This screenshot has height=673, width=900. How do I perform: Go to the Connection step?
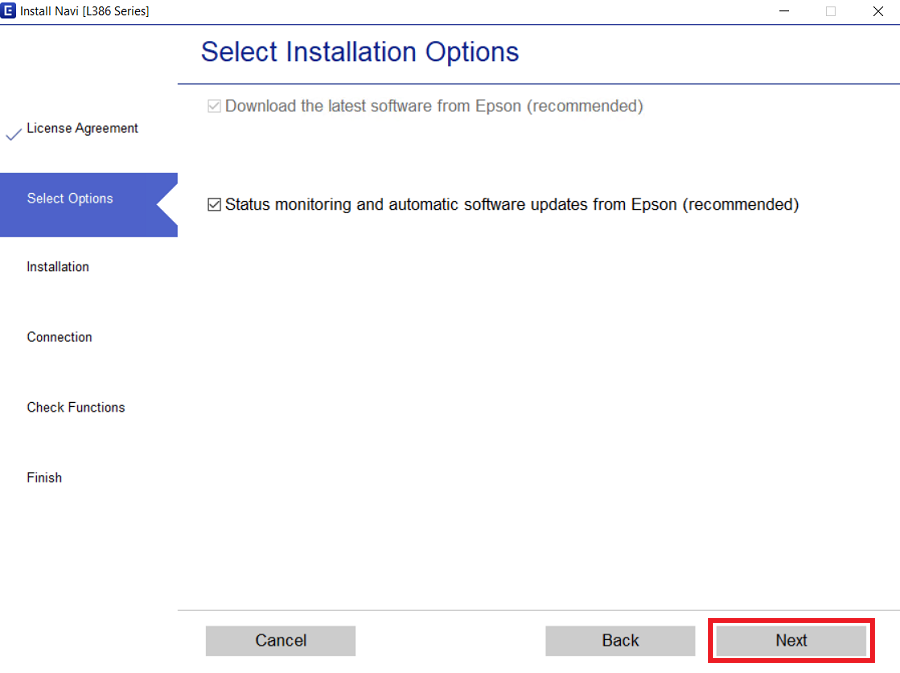(x=59, y=337)
